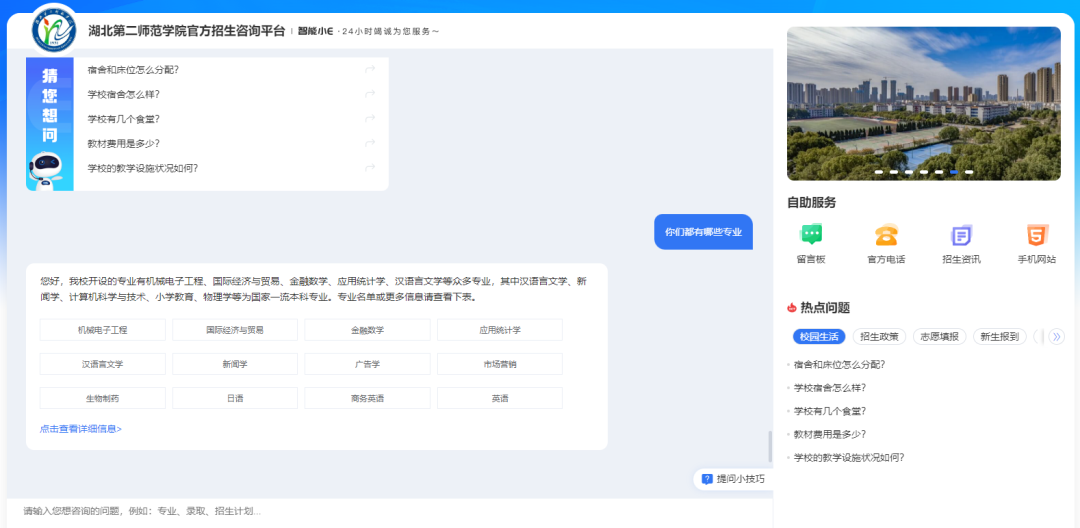
Task: Select the 汉语言文学 major button
Action: point(103,363)
